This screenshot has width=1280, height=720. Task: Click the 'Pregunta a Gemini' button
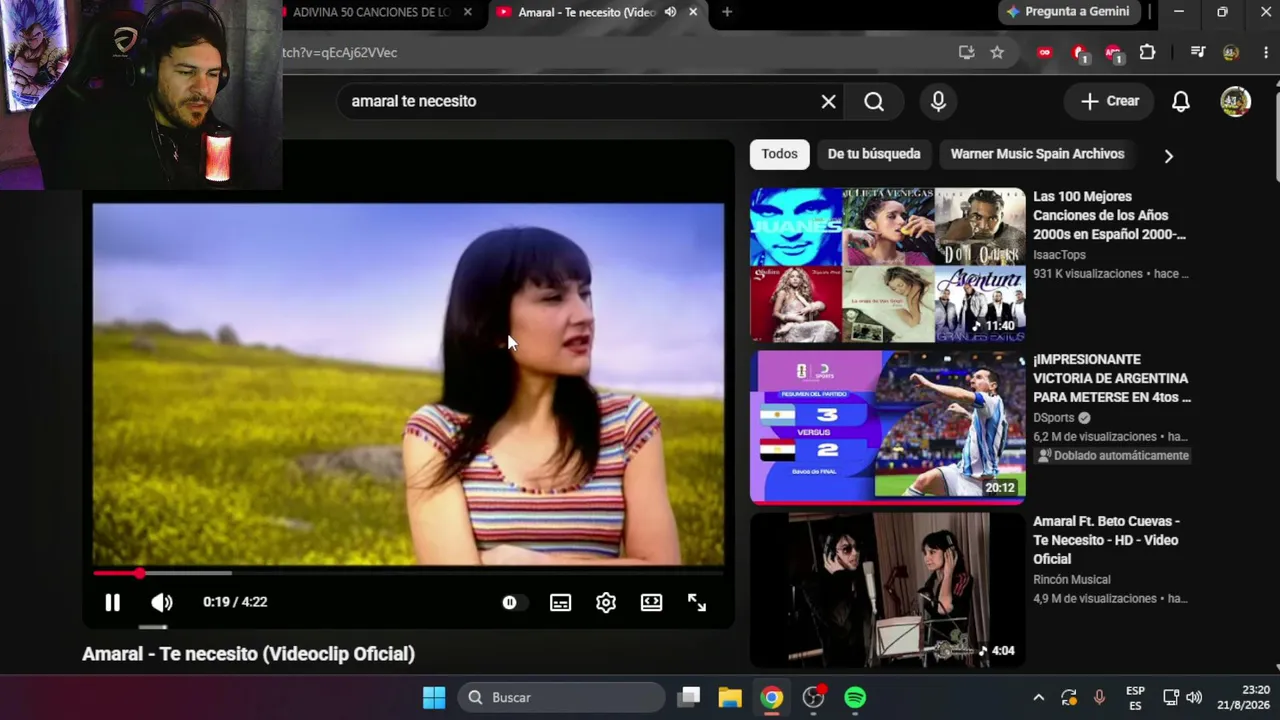(x=1068, y=12)
